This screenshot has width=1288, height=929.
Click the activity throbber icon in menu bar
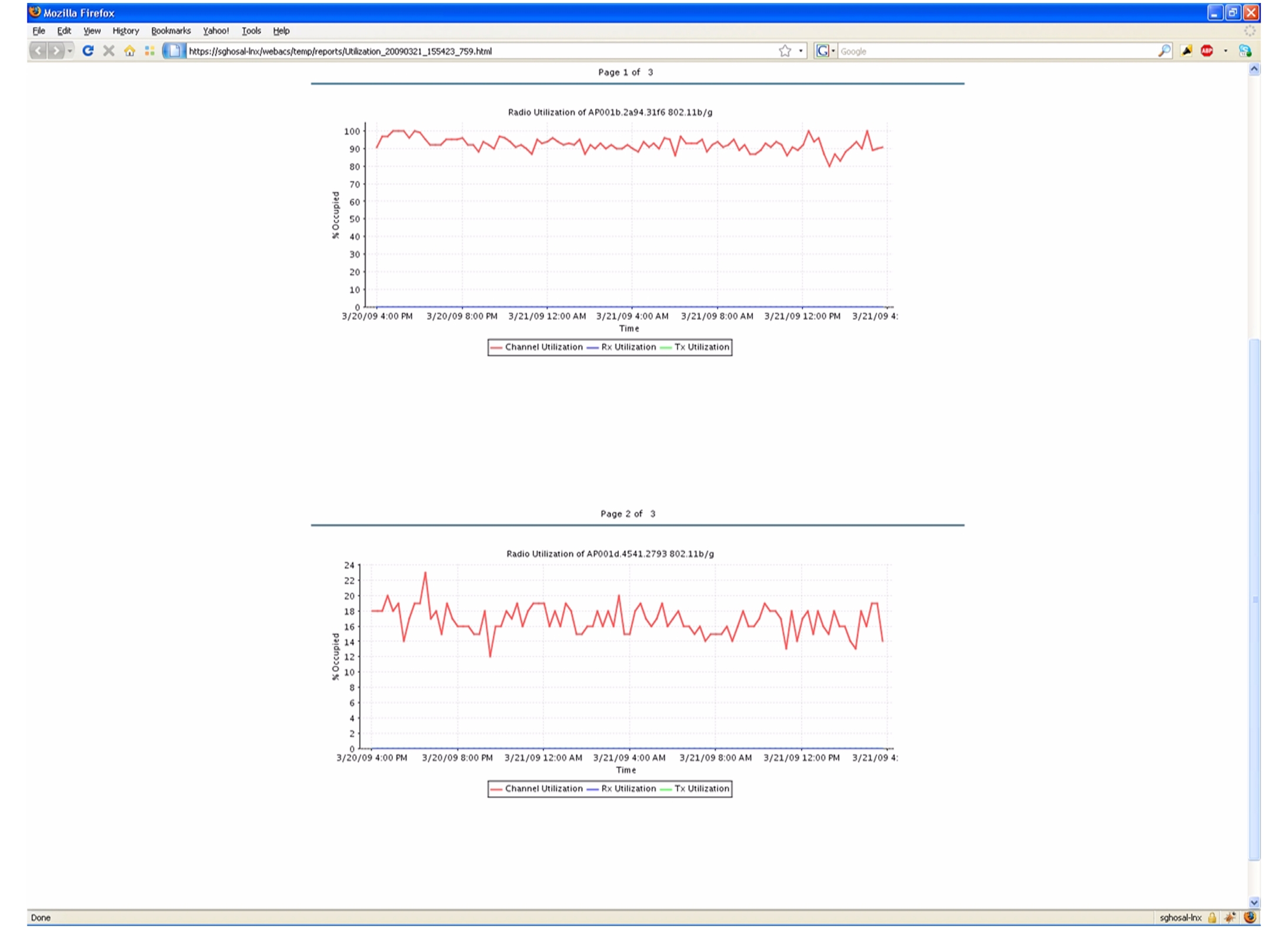[1250, 31]
